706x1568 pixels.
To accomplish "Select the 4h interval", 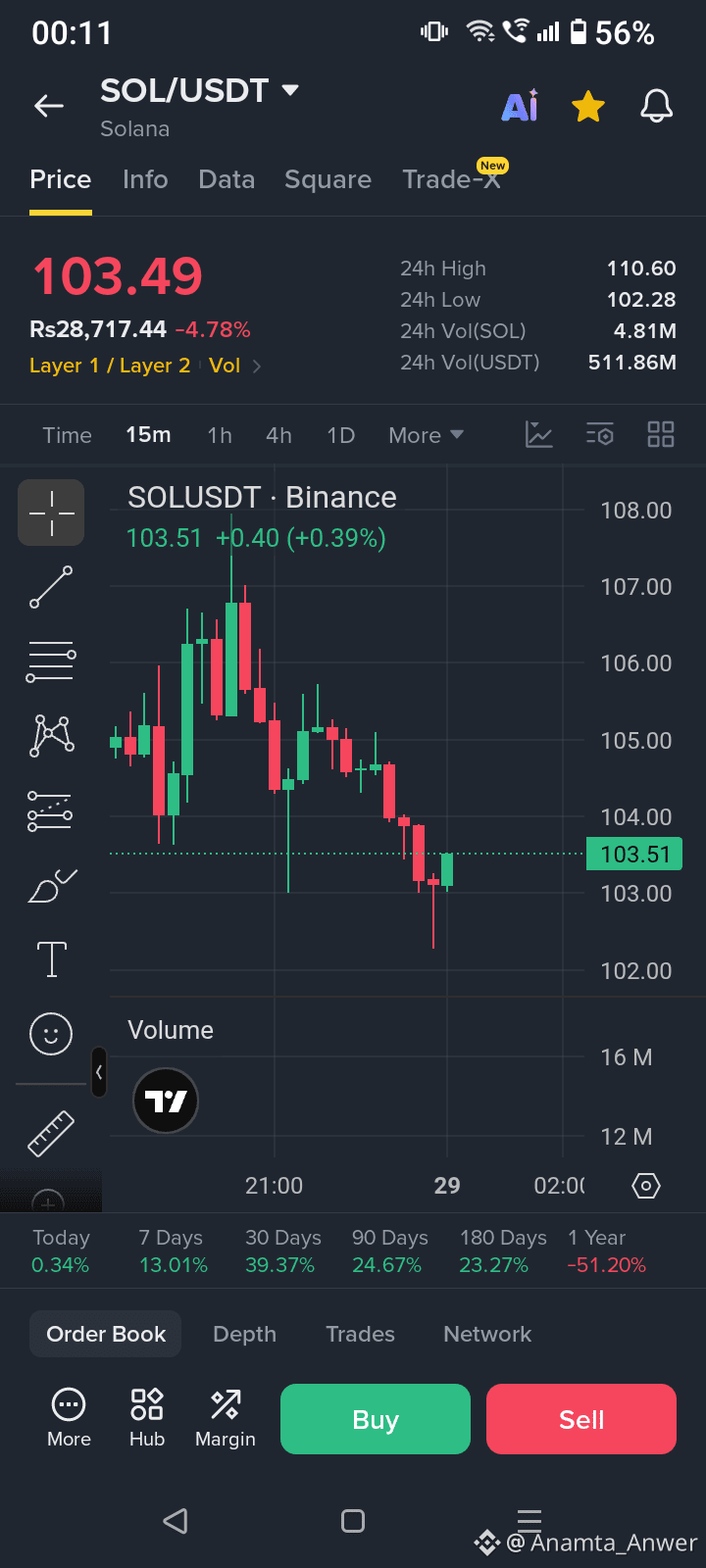I will [278, 435].
